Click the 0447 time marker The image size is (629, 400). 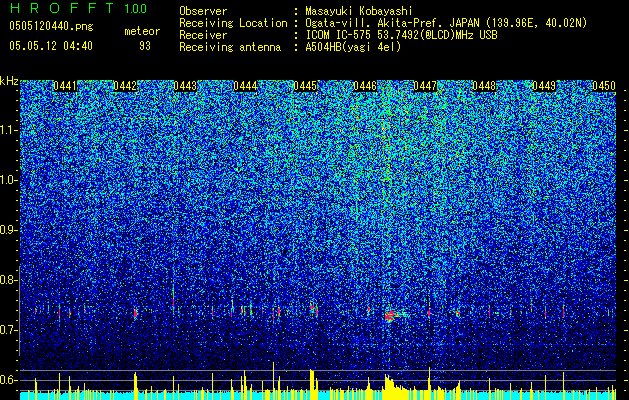click(x=425, y=86)
